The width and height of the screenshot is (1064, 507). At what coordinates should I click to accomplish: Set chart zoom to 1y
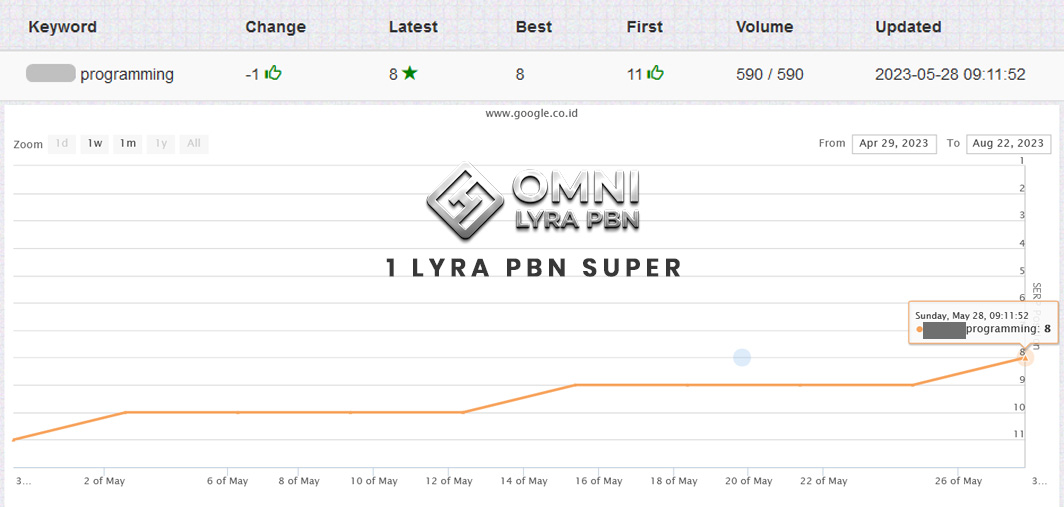(x=161, y=144)
